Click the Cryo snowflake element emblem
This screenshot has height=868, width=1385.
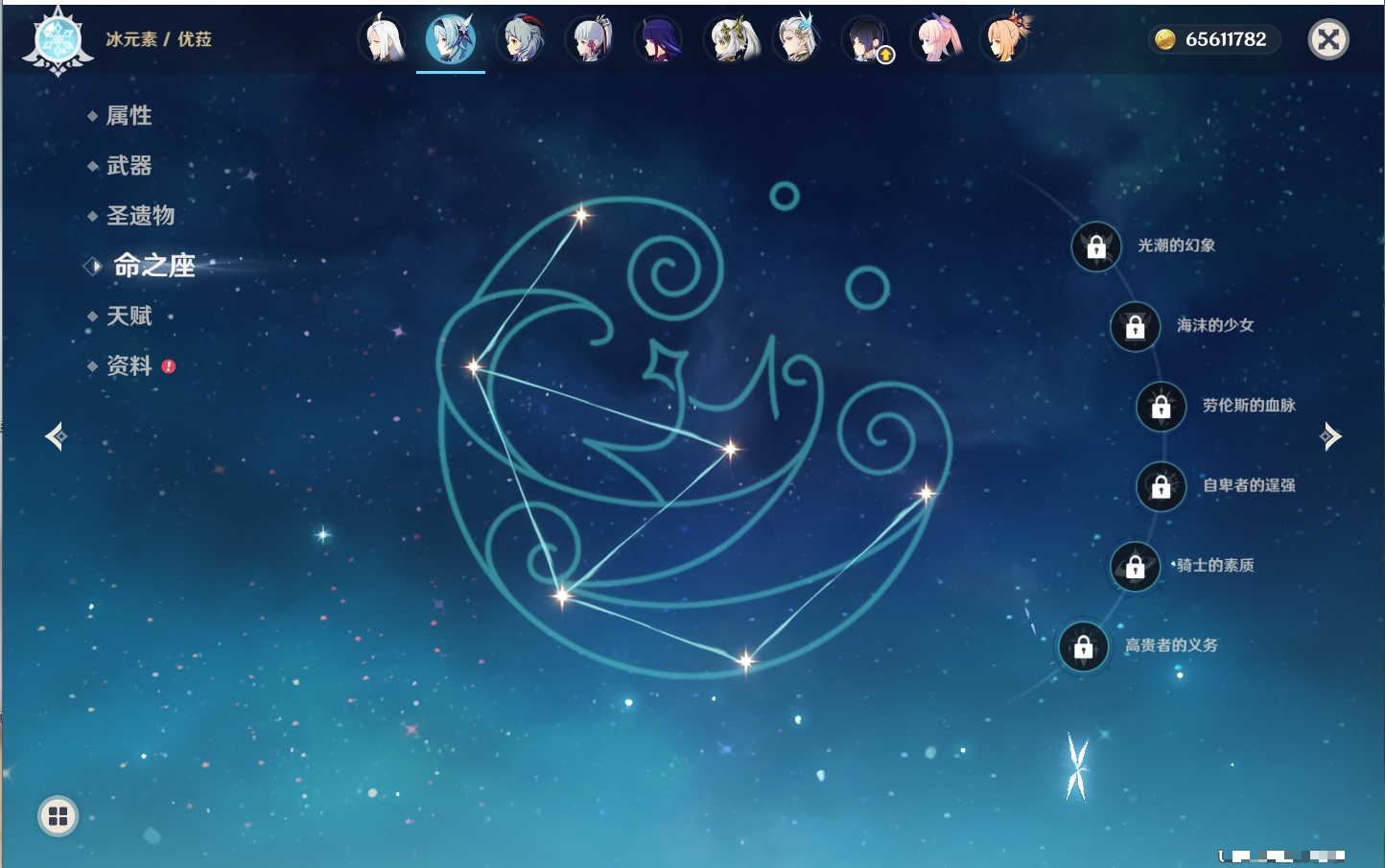tap(58, 40)
